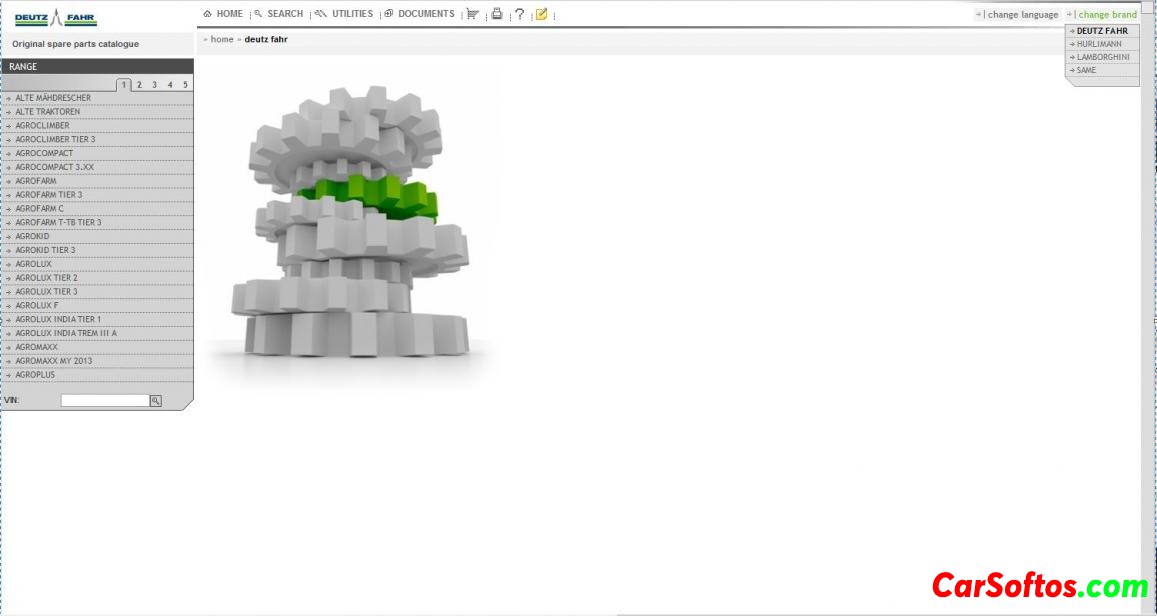Open the shopping cart icon
Screen dimensions: 1157x616
473,14
